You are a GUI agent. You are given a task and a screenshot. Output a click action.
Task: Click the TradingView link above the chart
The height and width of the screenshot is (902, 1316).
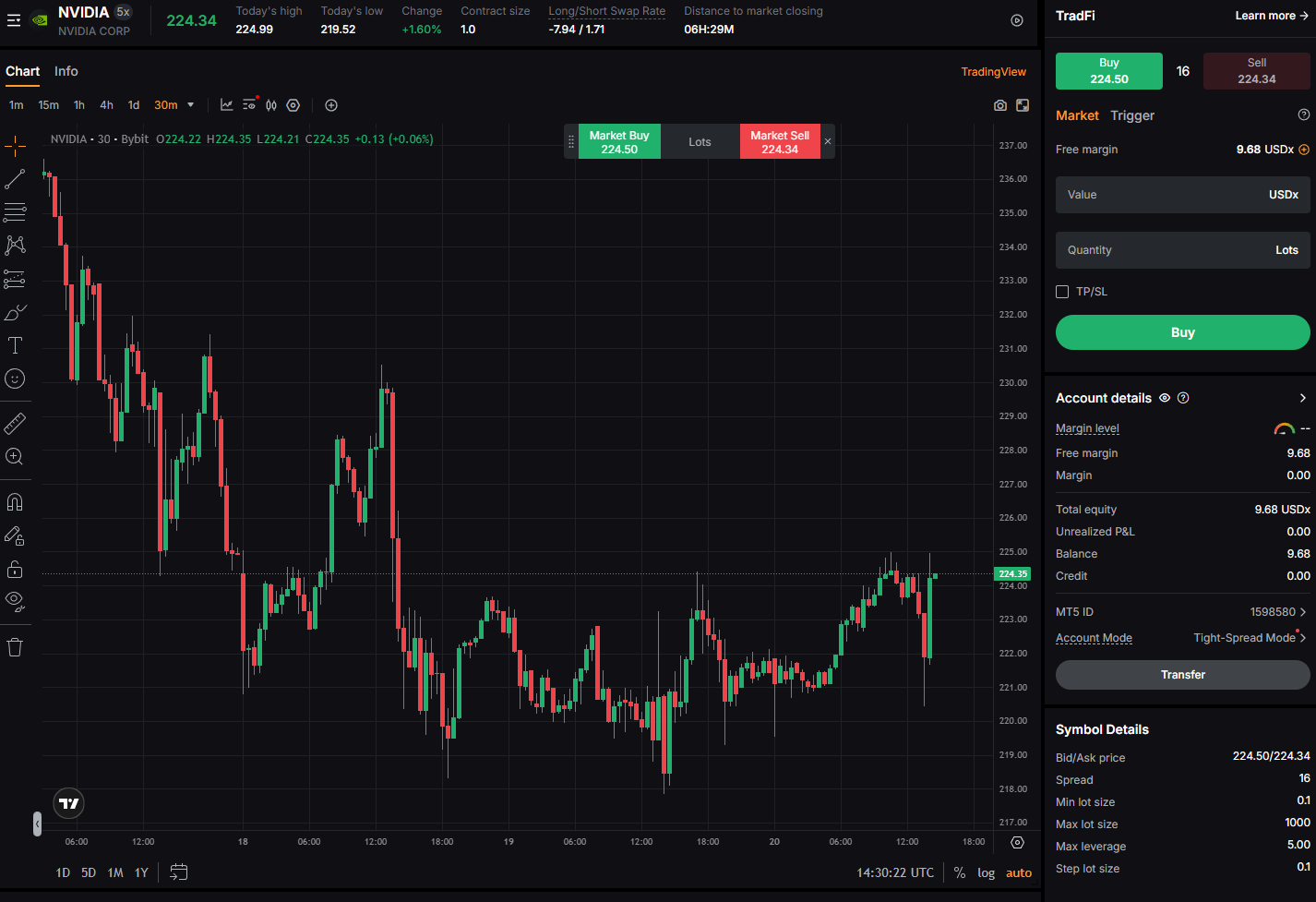[993, 72]
